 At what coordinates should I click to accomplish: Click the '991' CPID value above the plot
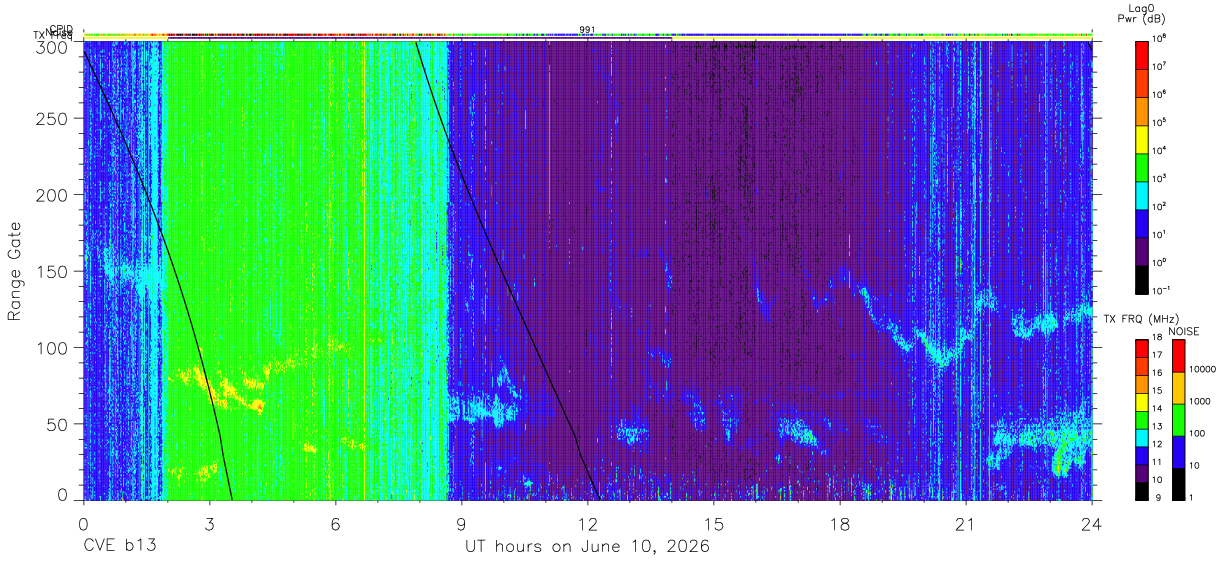[x=587, y=29]
